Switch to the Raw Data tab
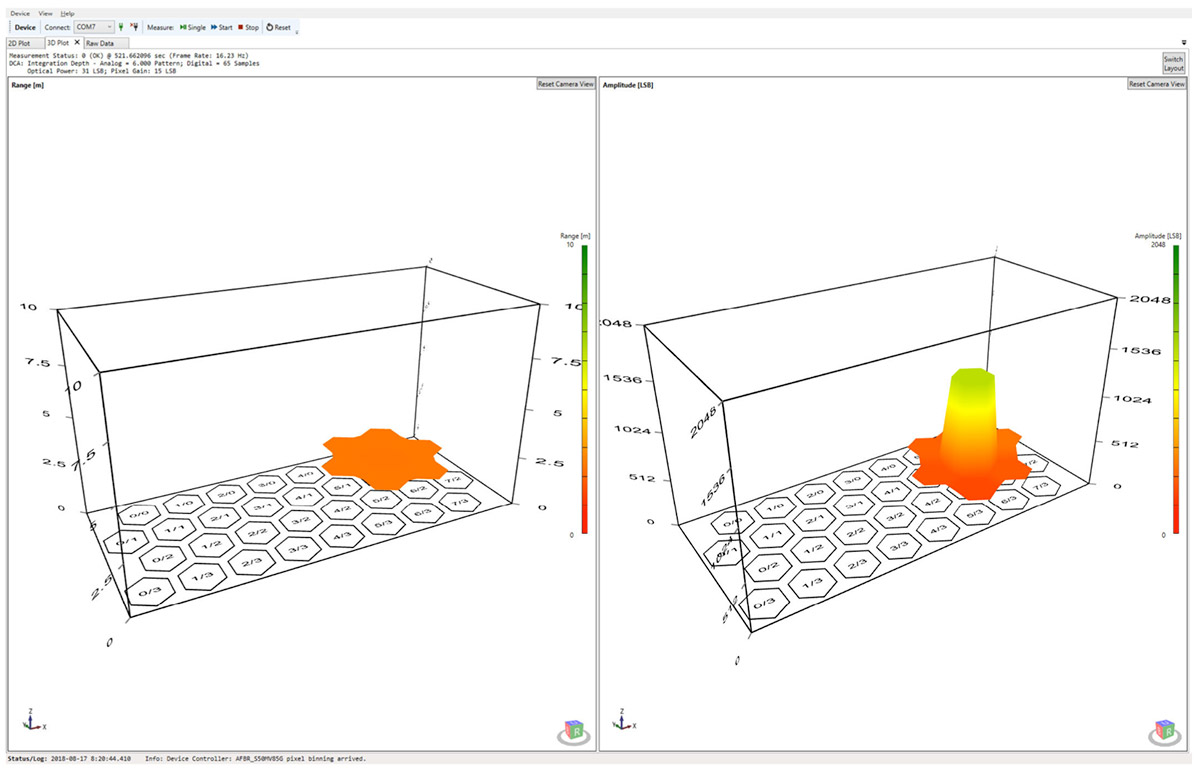 pyautogui.click(x=100, y=43)
